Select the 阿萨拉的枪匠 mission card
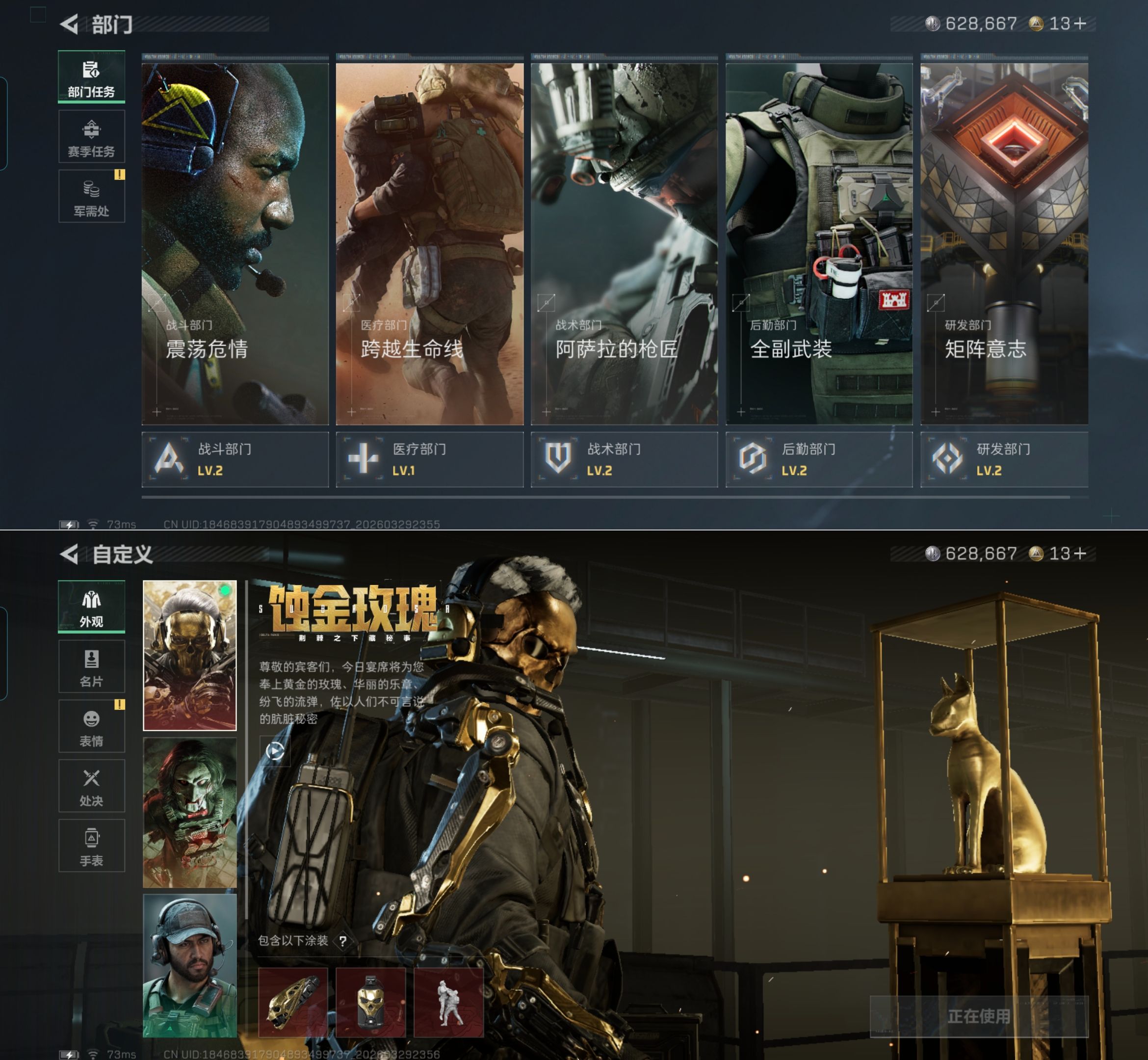1148x1060 pixels. (624, 244)
